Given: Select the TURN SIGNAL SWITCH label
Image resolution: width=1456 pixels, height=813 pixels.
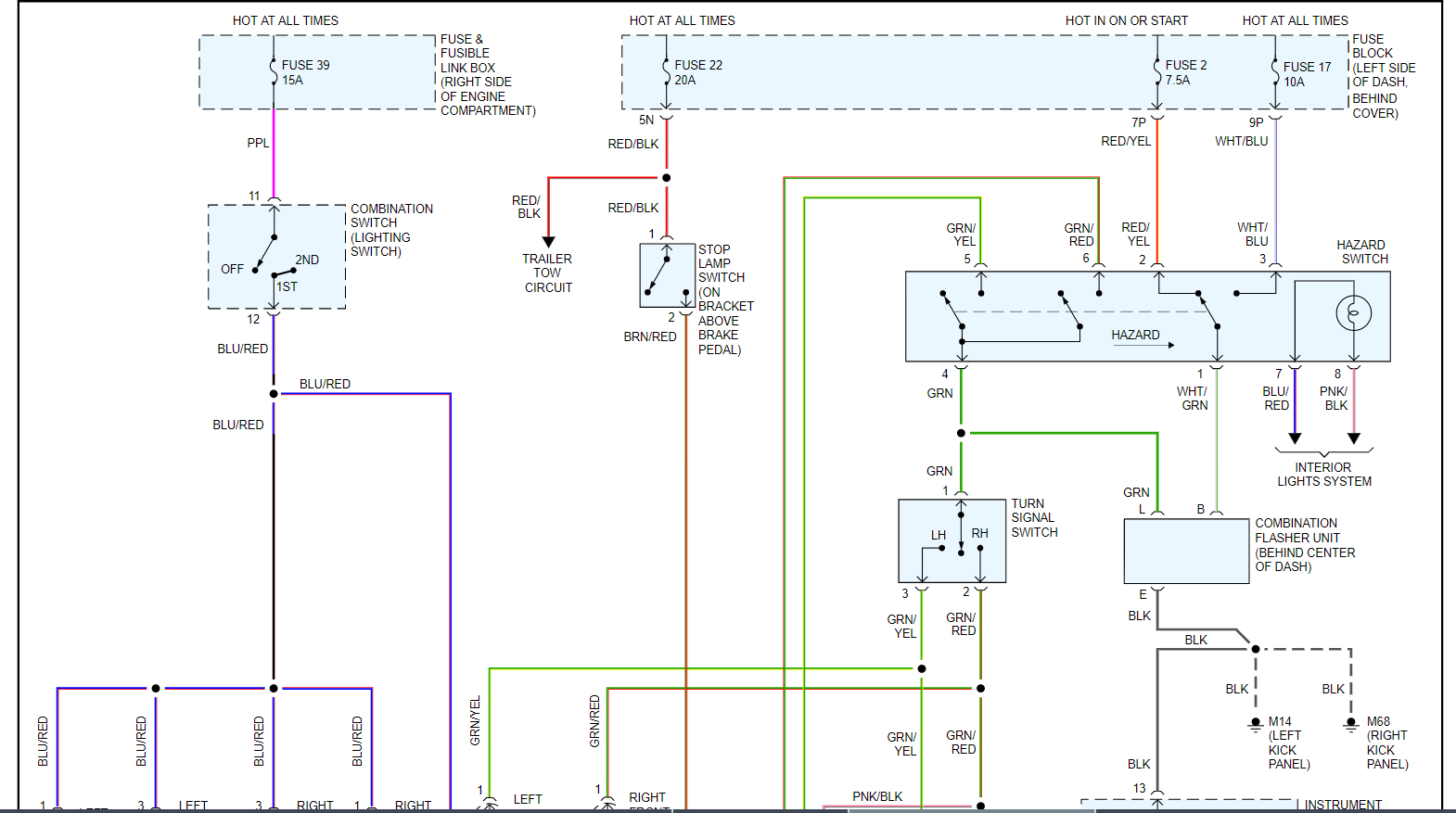Looking at the screenshot, I should 1034,517.
